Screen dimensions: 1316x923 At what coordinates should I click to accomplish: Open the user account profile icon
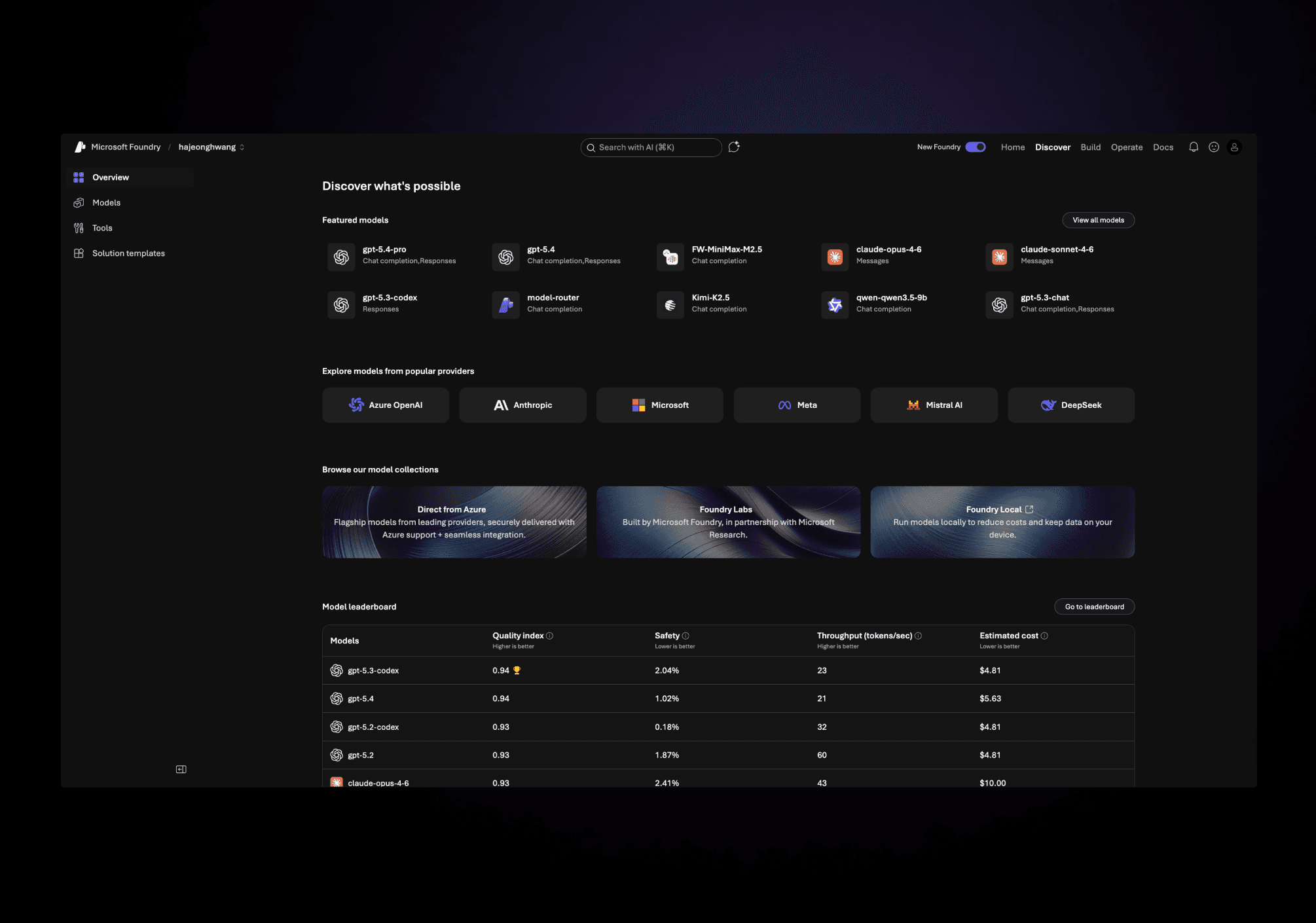point(1234,147)
